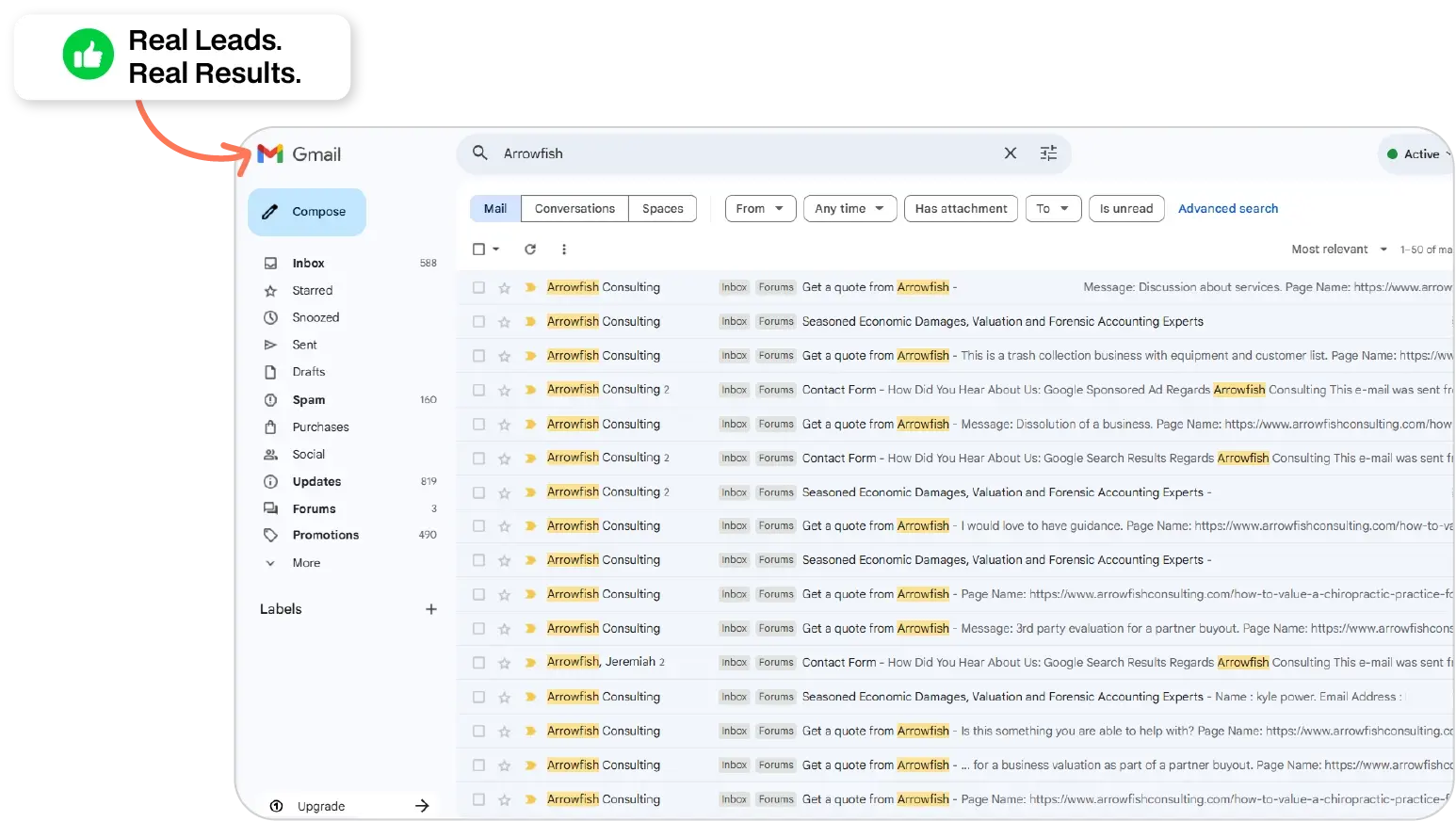Viewport: 1456px width, 821px height.
Task: Open the Any time dropdown
Action: click(x=849, y=208)
